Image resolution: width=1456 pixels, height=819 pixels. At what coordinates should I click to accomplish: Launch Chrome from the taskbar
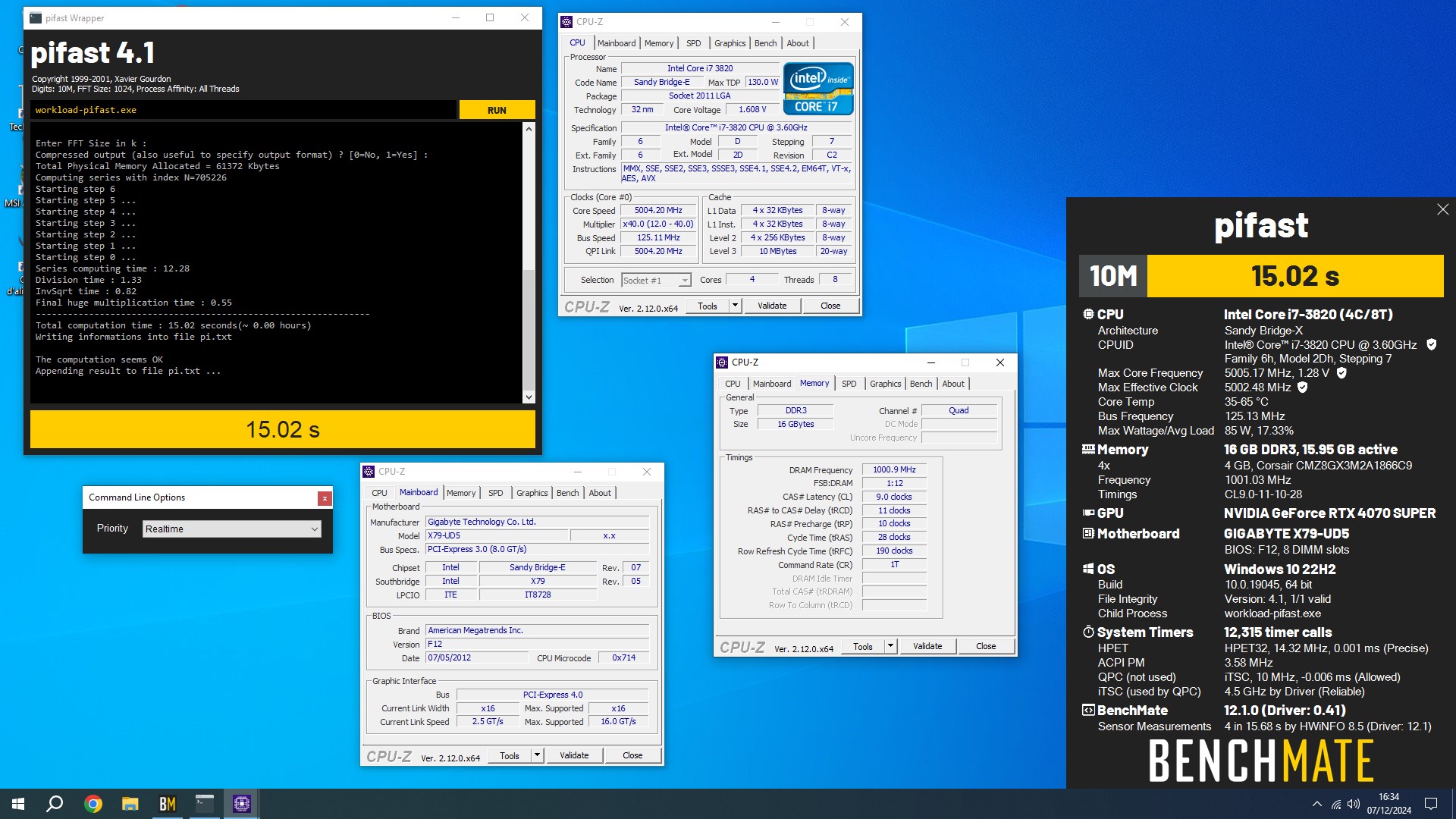[93, 804]
